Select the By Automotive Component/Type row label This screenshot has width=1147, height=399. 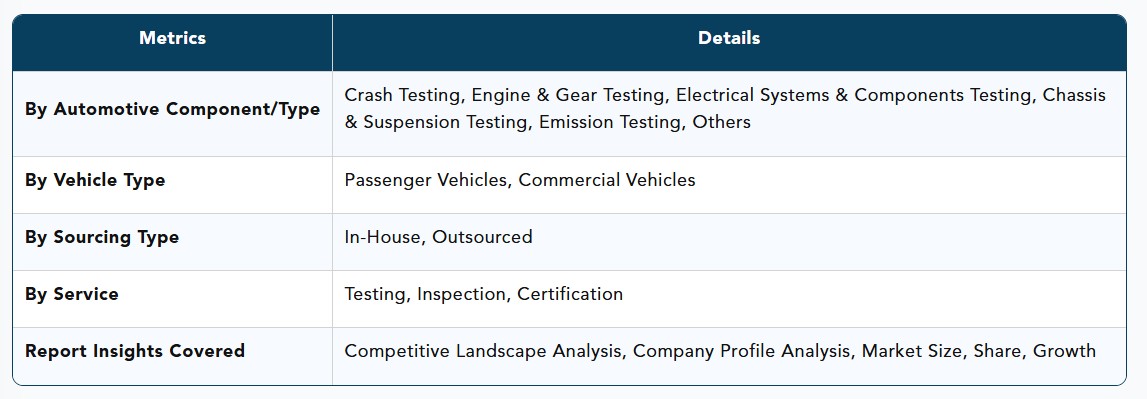(x=173, y=110)
